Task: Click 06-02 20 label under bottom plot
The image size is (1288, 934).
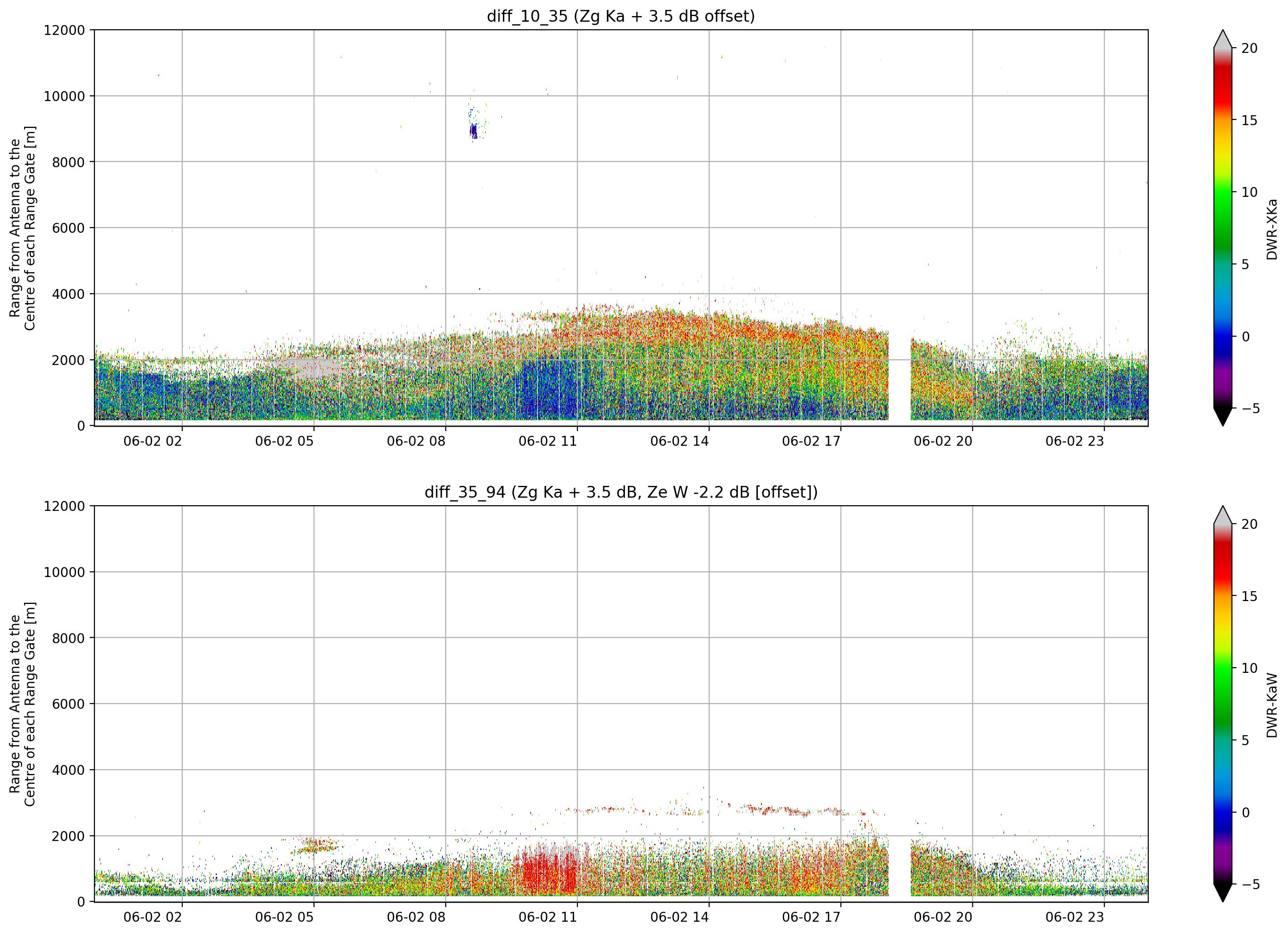Action: pyautogui.click(x=943, y=917)
